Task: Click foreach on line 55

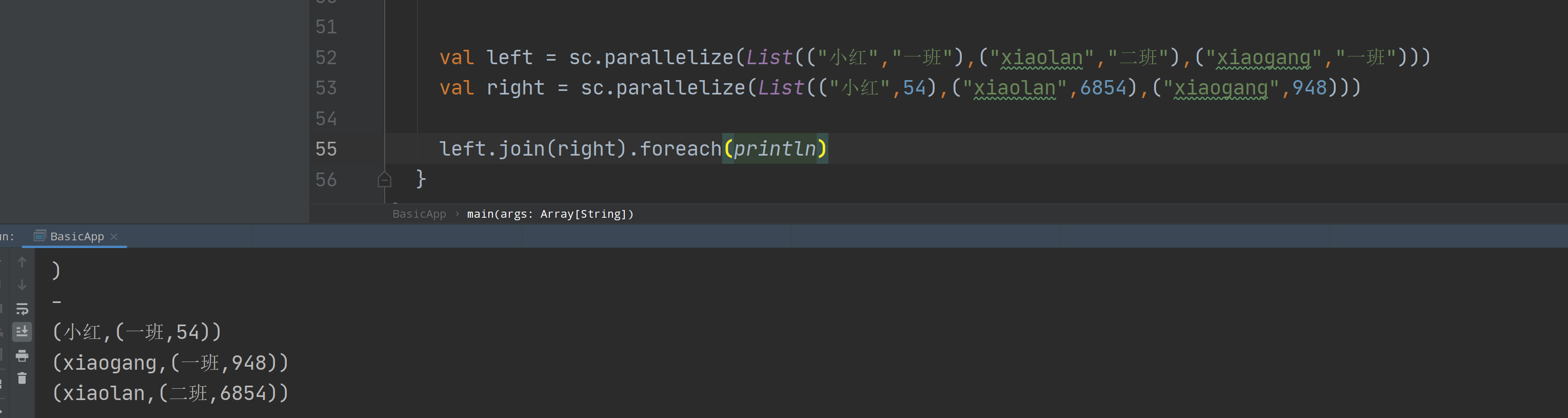Action: coord(681,149)
